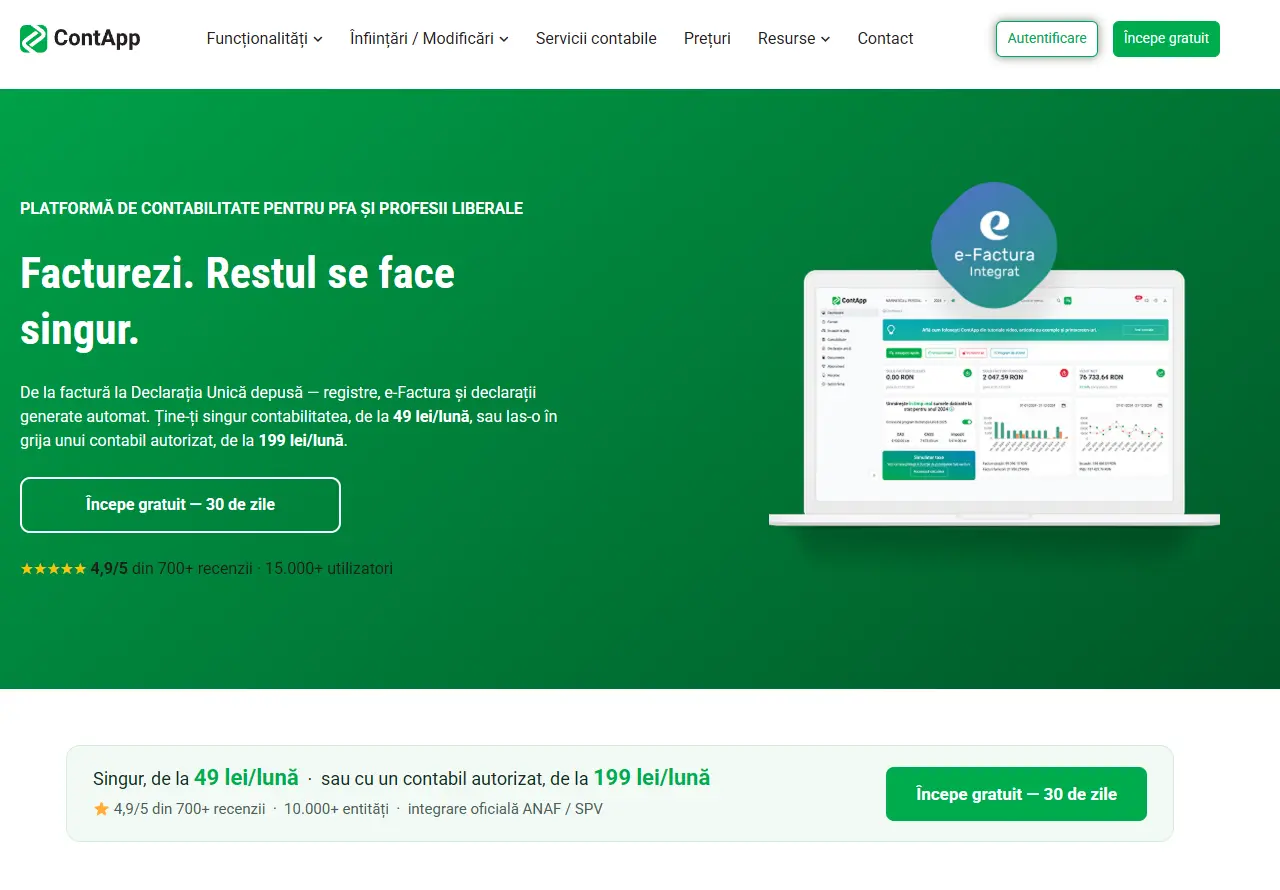Viewport: 1280px width, 890px height.
Task: Click the "Facturezi. Restul se face singur." headline
Action: click(238, 301)
